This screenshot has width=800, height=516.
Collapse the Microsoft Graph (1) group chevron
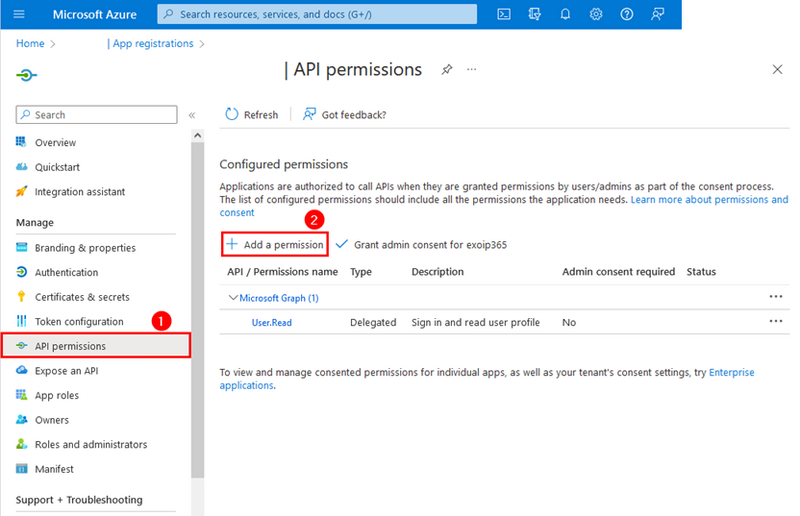(233, 298)
